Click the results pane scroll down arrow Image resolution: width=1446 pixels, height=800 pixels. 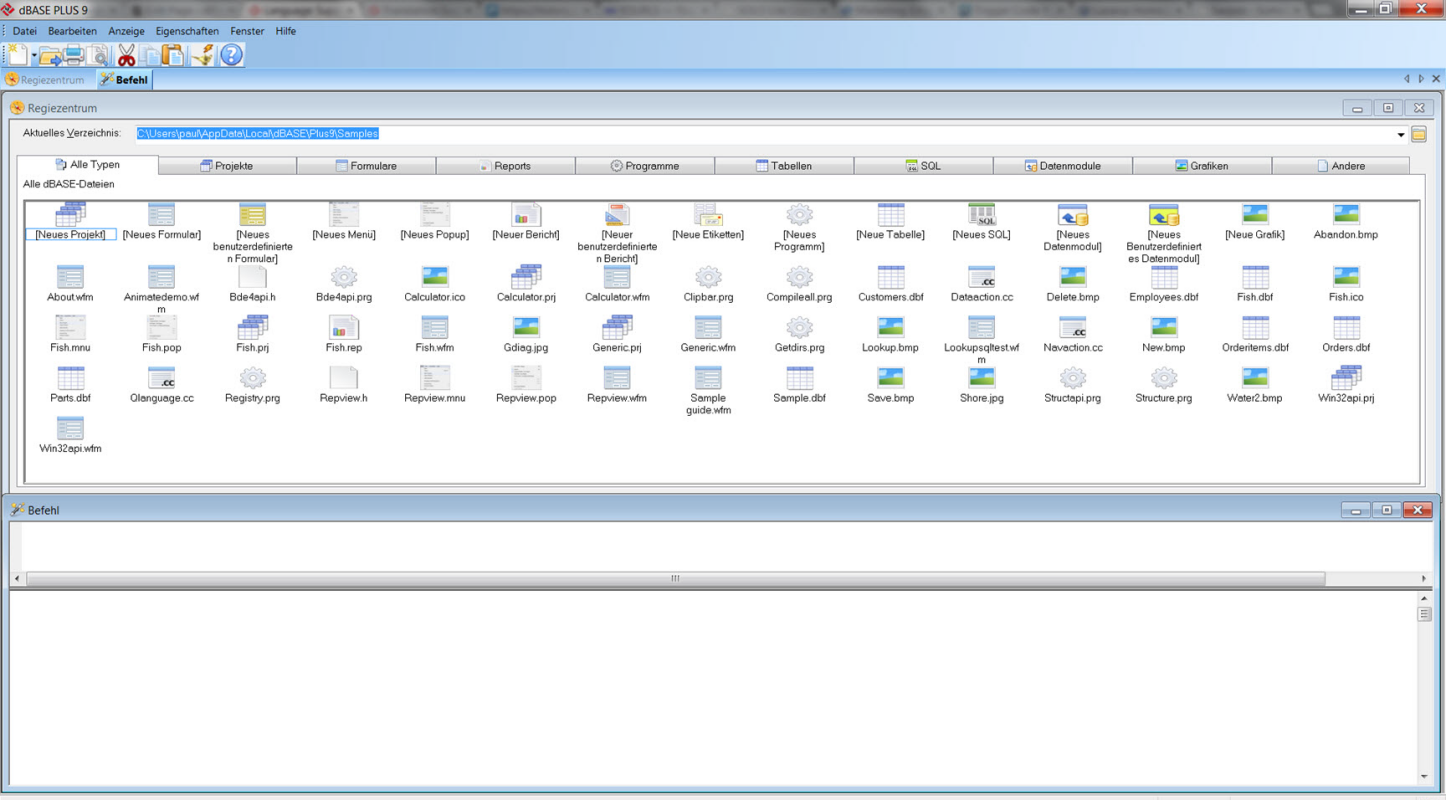(x=1424, y=777)
